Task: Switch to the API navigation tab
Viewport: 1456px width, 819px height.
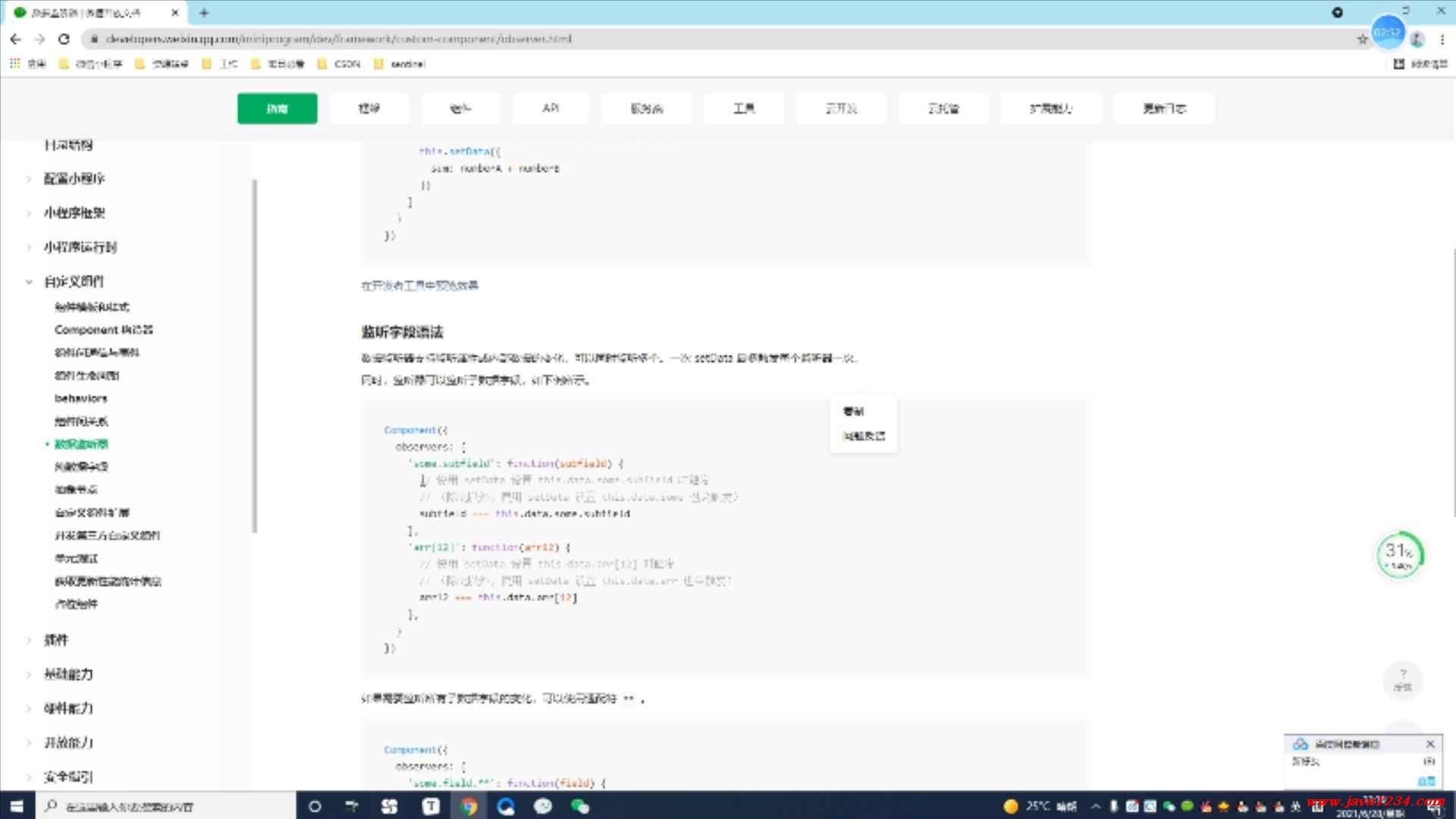Action: point(551,108)
